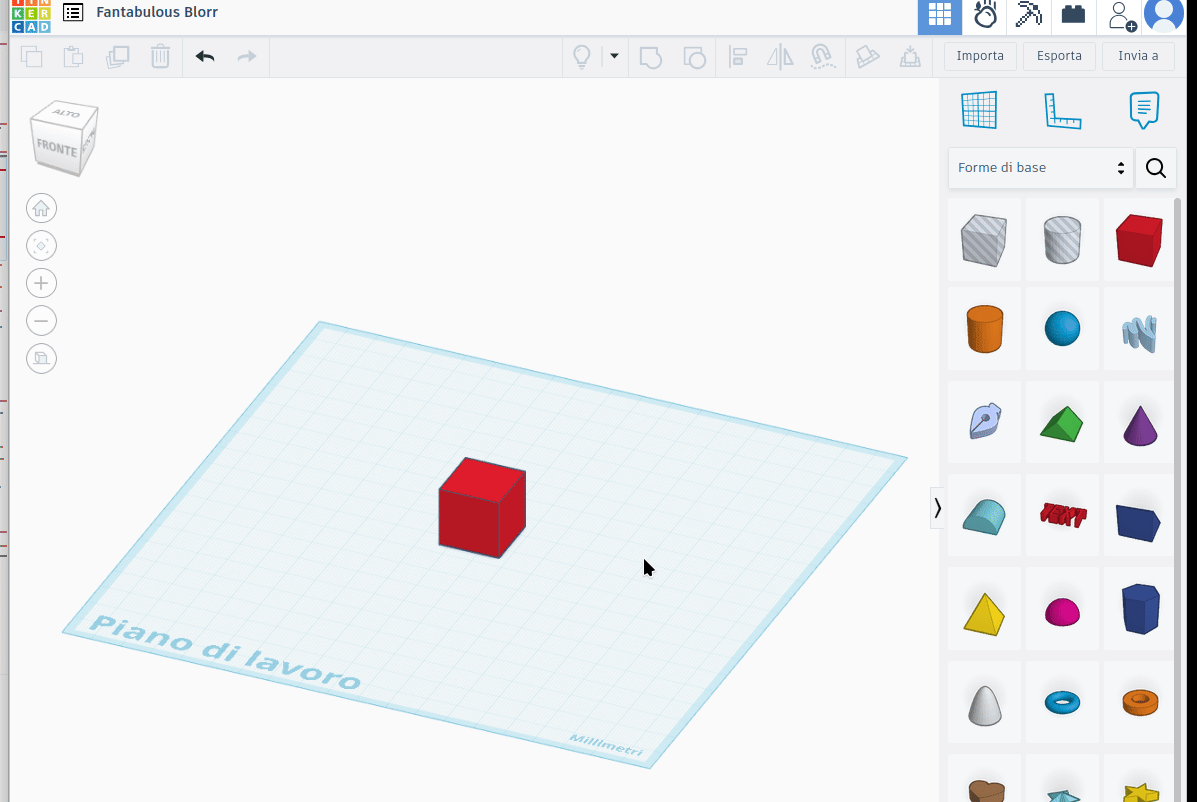Viewport: 1197px width, 802px height.
Task: Click the ALTO face of the view cube
Action: (x=66, y=113)
